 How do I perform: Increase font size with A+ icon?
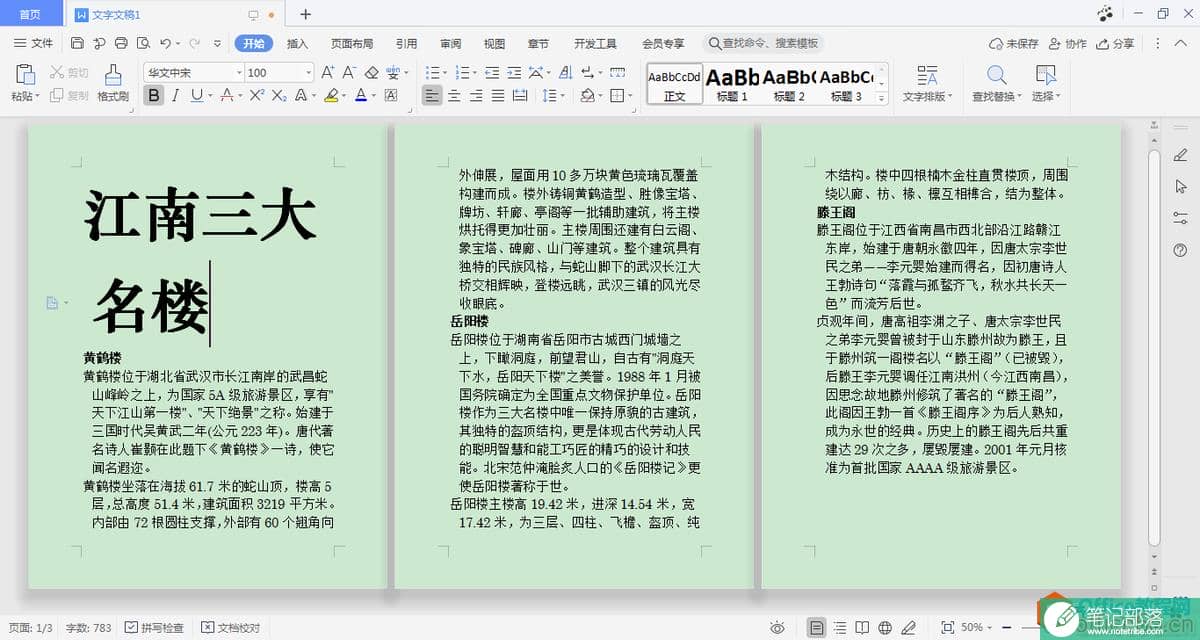tap(328, 73)
